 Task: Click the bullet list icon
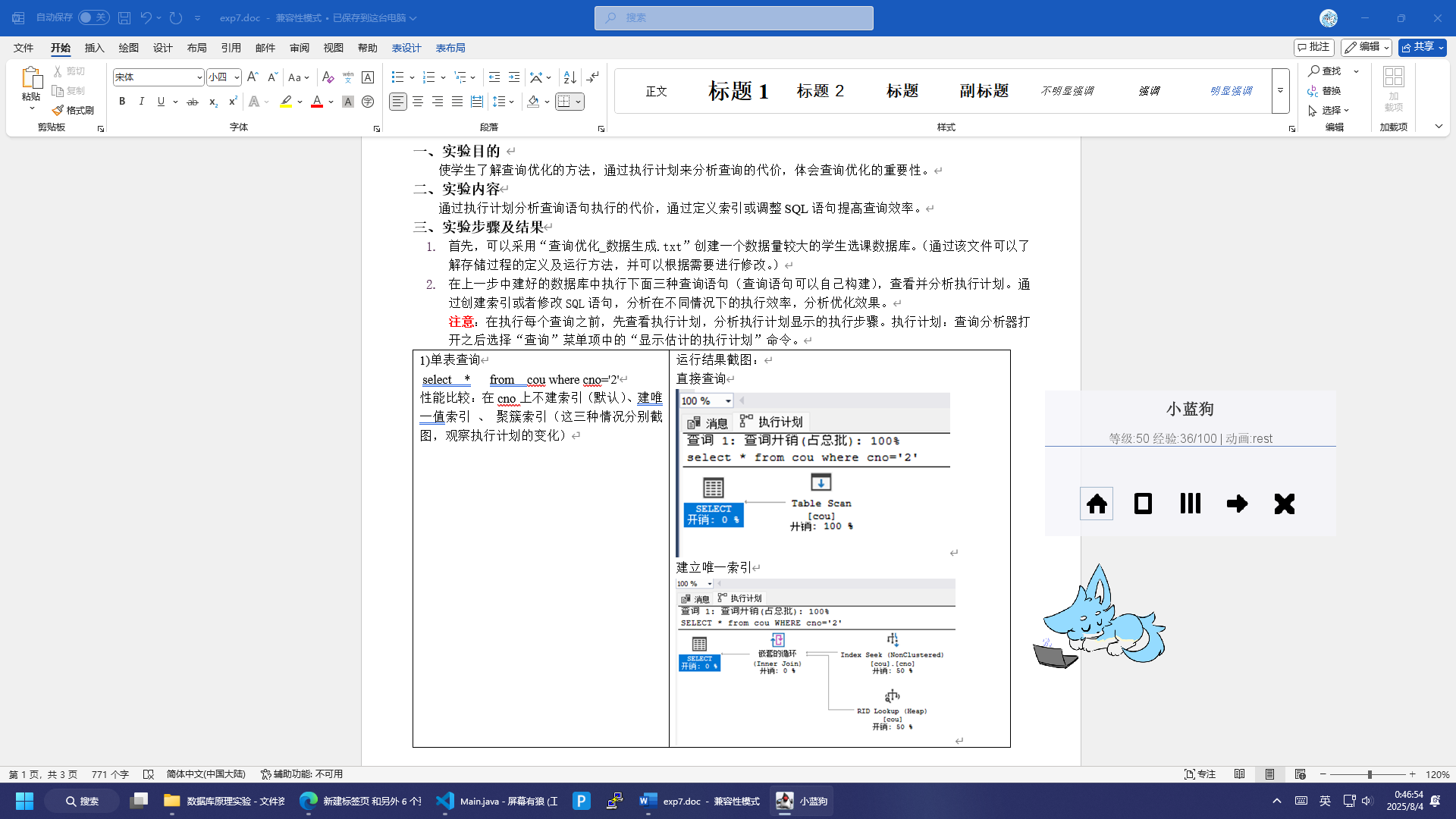point(397,77)
